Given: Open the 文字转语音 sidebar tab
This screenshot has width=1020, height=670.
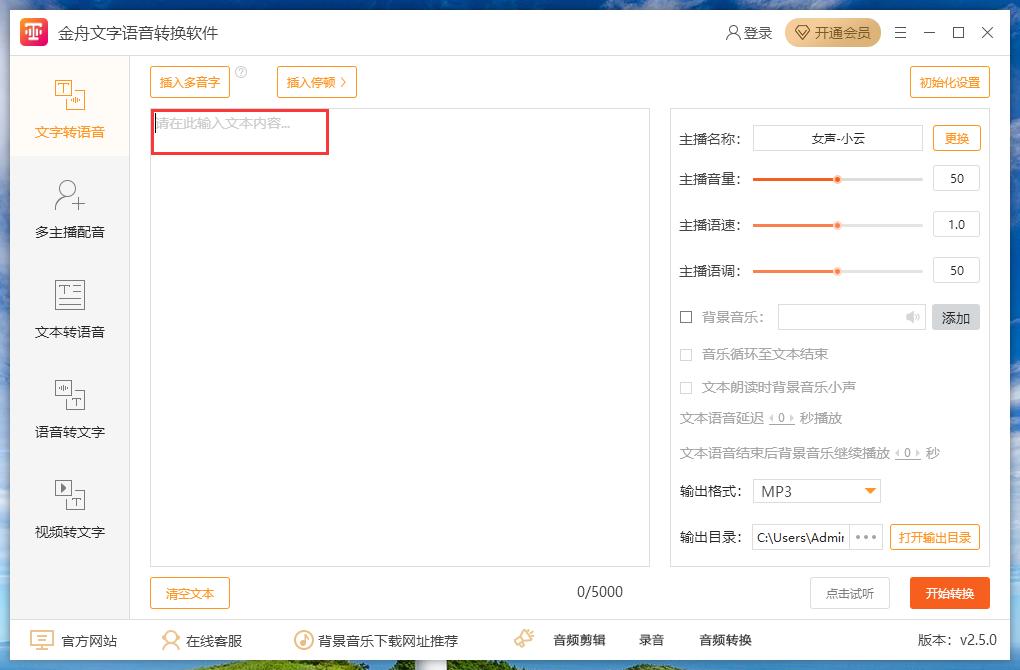Looking at the screenshot, I should click(x=70, y=108).
